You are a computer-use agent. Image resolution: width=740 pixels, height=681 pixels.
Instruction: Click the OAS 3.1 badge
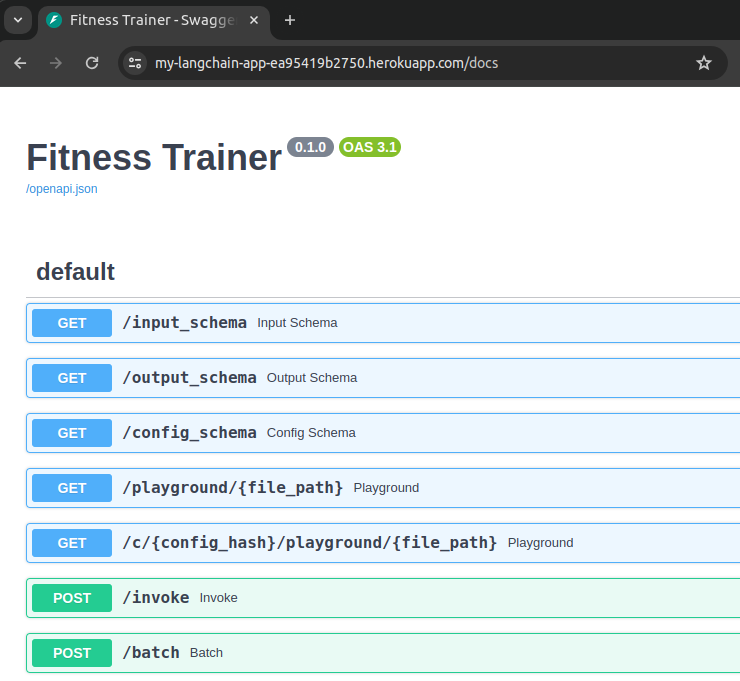[370, 147]
